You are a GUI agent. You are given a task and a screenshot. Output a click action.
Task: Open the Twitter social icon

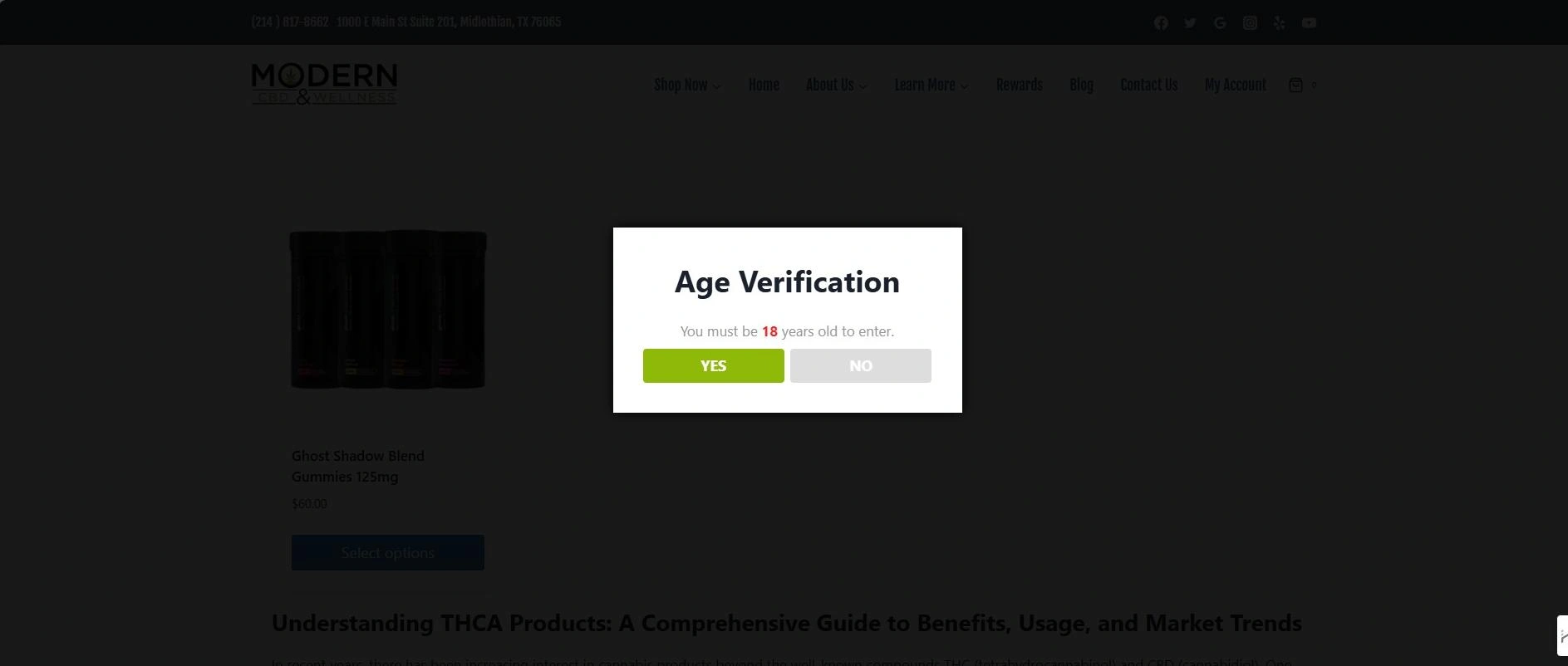(x=1190, y=23)
